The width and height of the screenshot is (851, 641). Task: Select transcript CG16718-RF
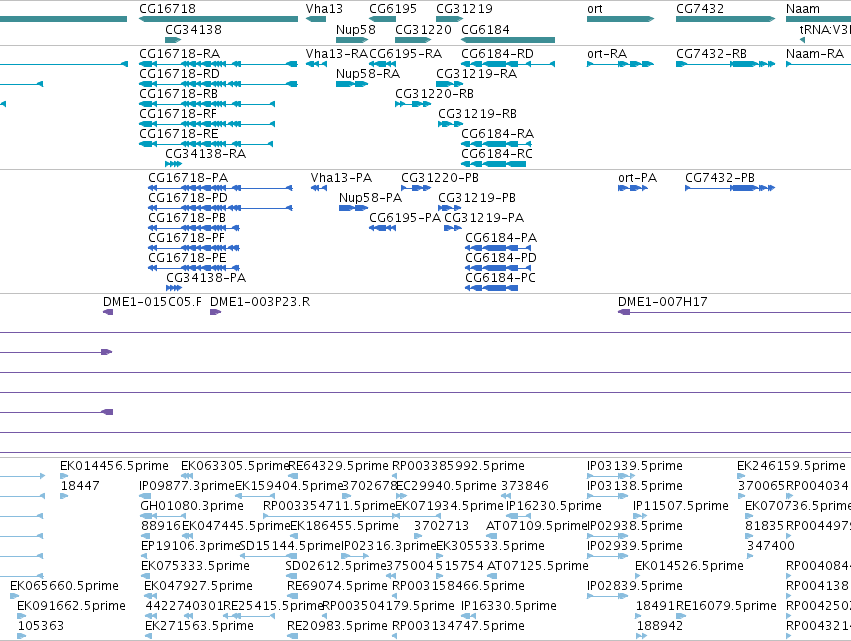coord(178,114)
